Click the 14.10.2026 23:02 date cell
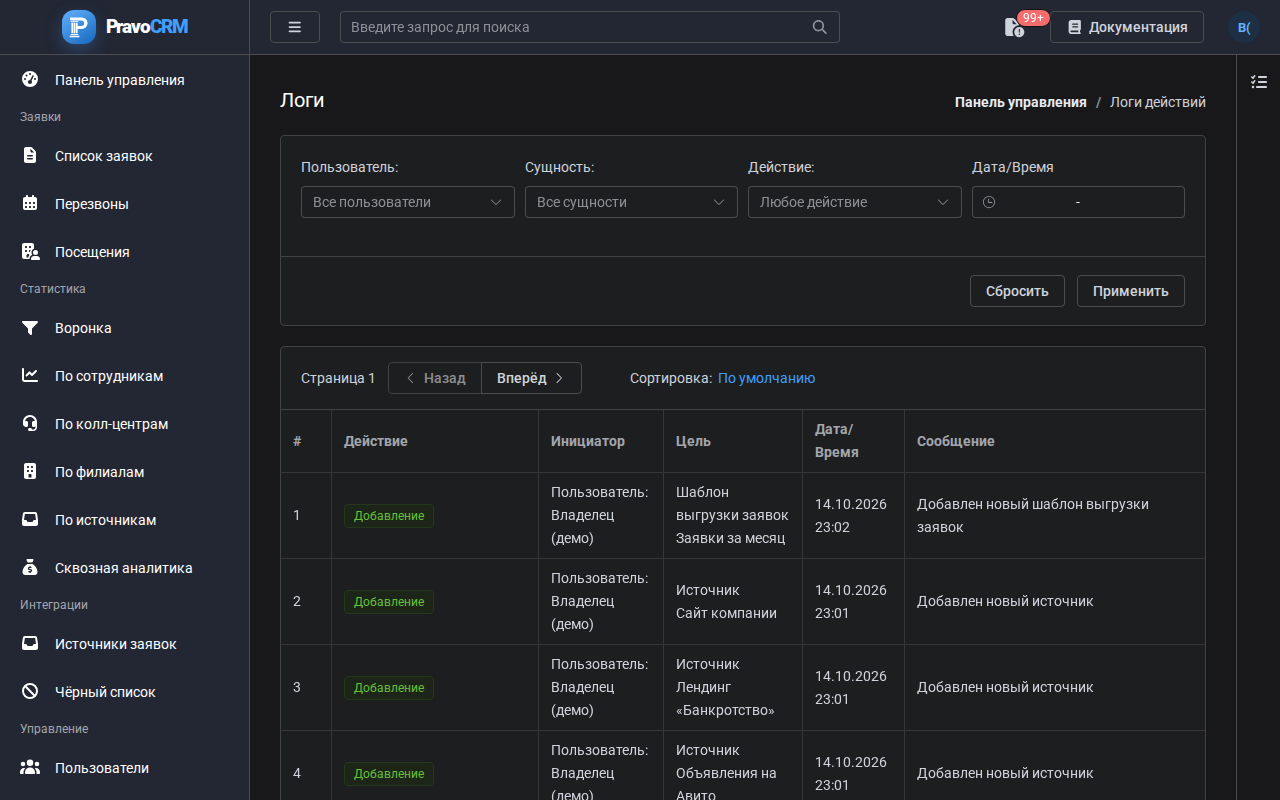1280x800 pixels. pyautogui.click(x=851, y=516)
